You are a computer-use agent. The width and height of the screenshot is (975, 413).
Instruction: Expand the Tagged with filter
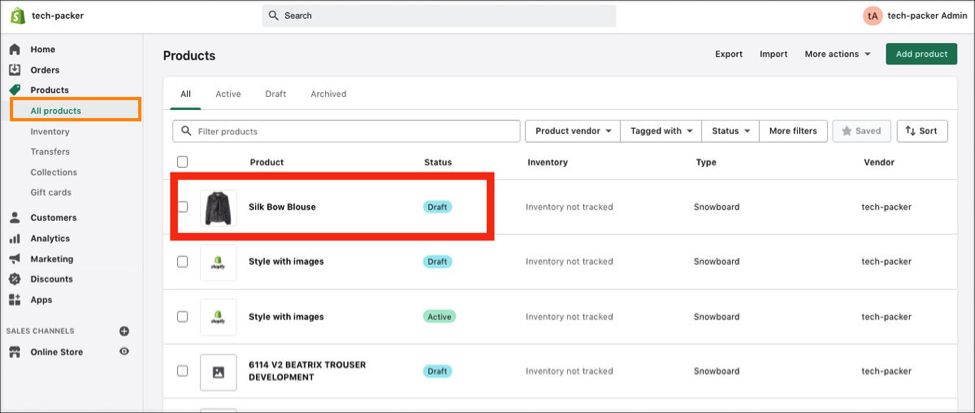pos(661,131)
